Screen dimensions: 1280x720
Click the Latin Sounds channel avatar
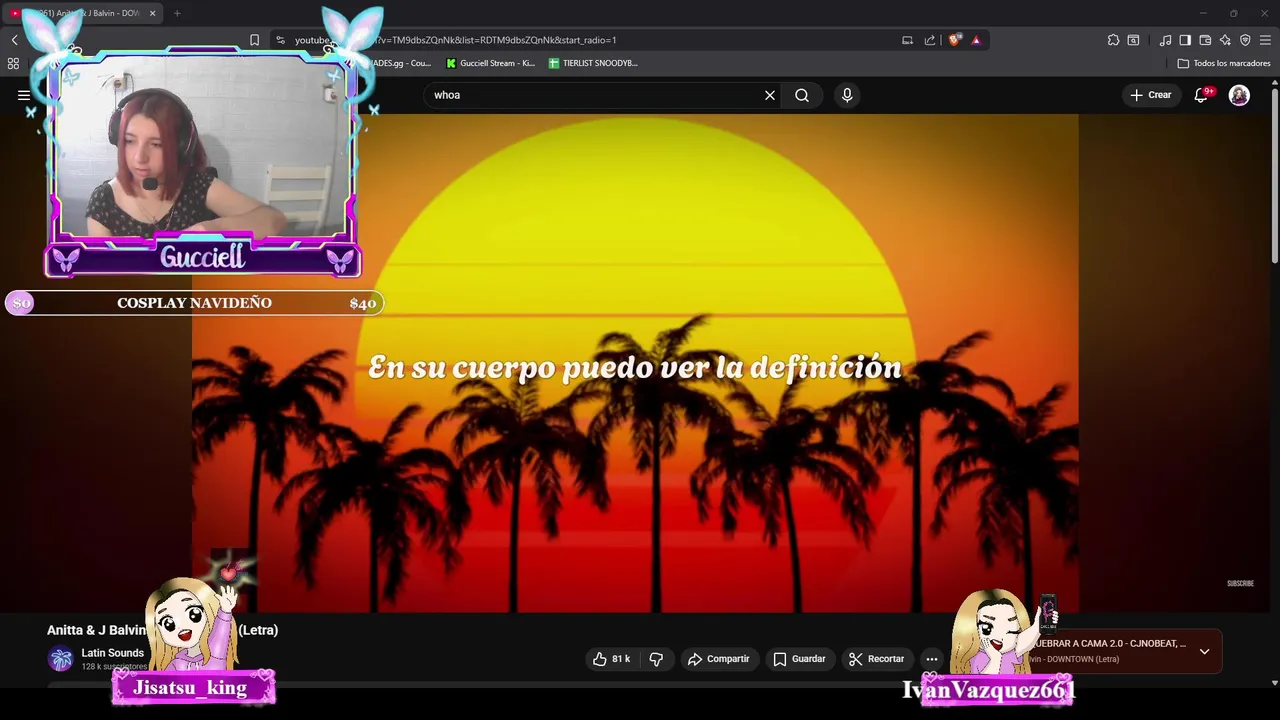click(61, 659)
